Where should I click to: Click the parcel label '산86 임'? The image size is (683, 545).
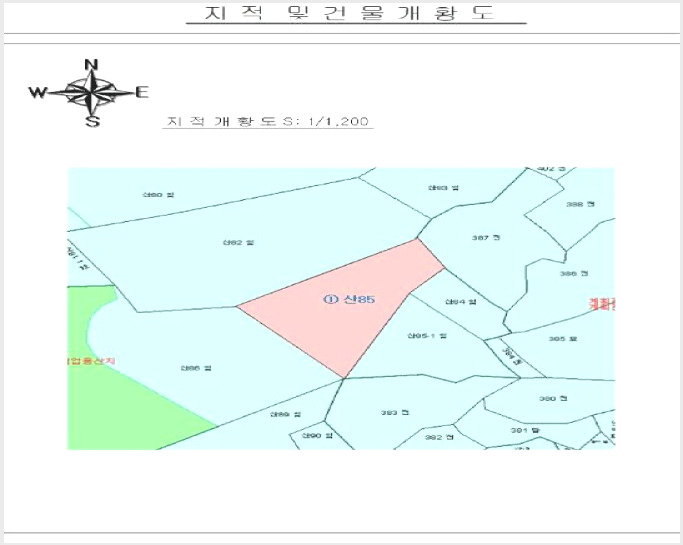[x=196, y=368]
